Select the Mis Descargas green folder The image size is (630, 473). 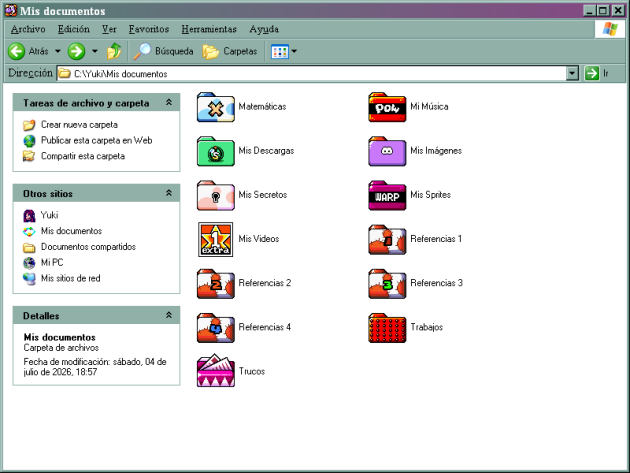point(216,151)
